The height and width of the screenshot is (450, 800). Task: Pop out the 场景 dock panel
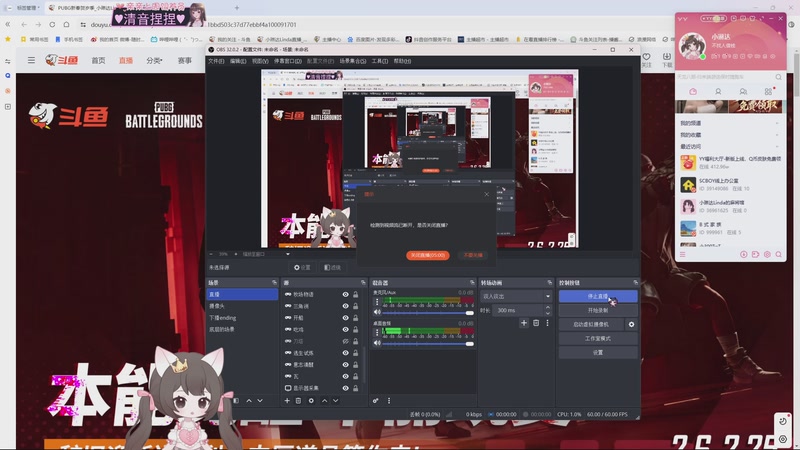(x=274, y=283)
